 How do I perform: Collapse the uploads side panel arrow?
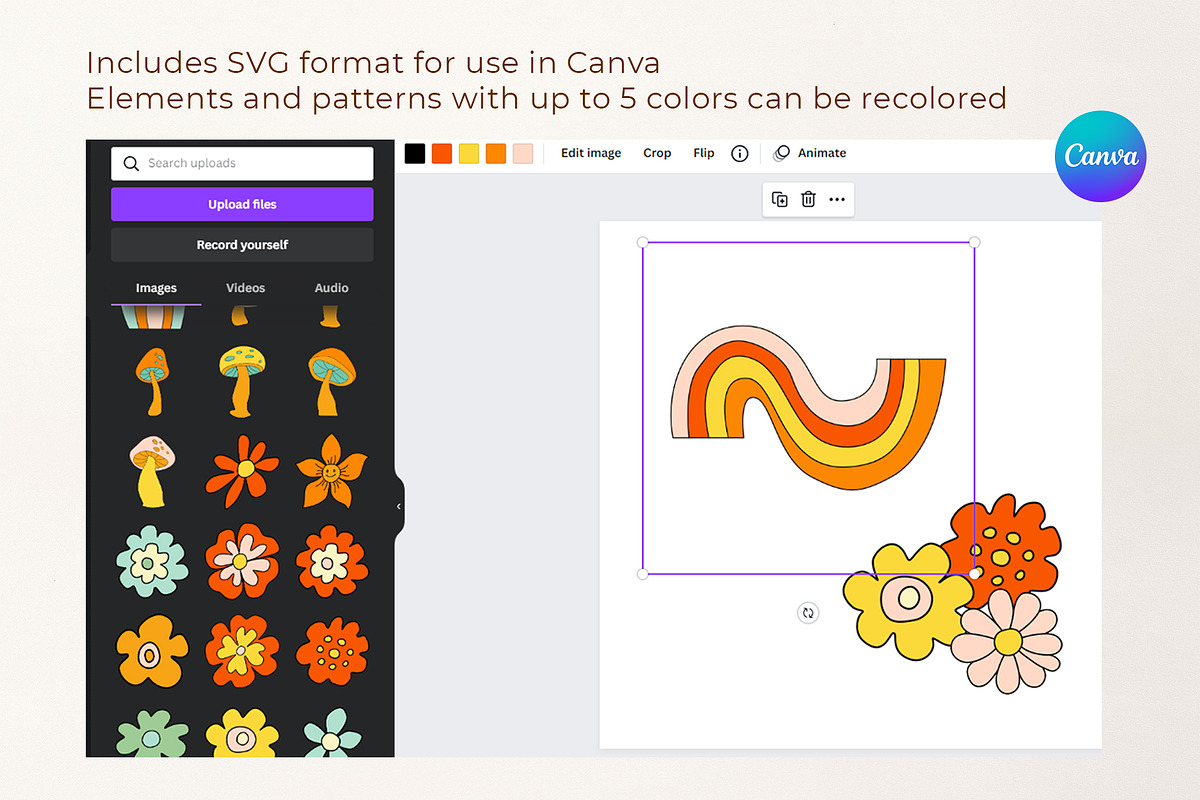click(399, 507)
